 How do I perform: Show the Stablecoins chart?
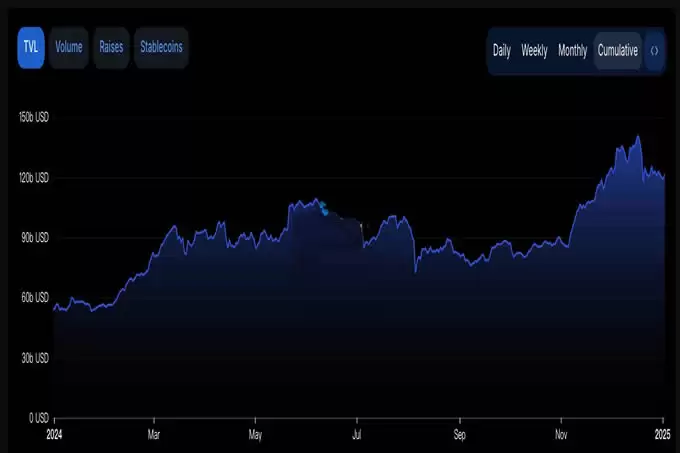[160, 47]
